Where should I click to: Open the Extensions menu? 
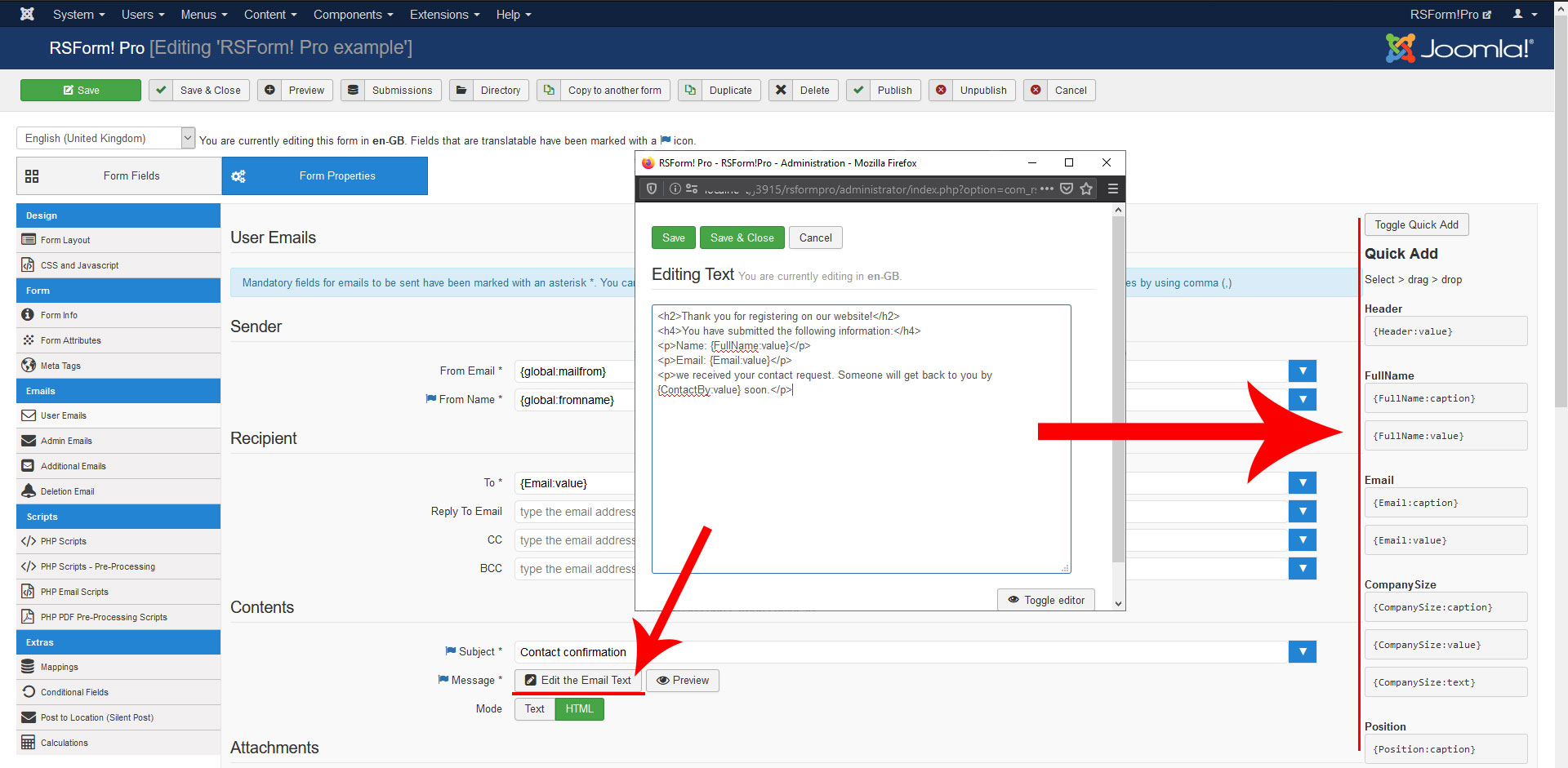pos(444,14)
